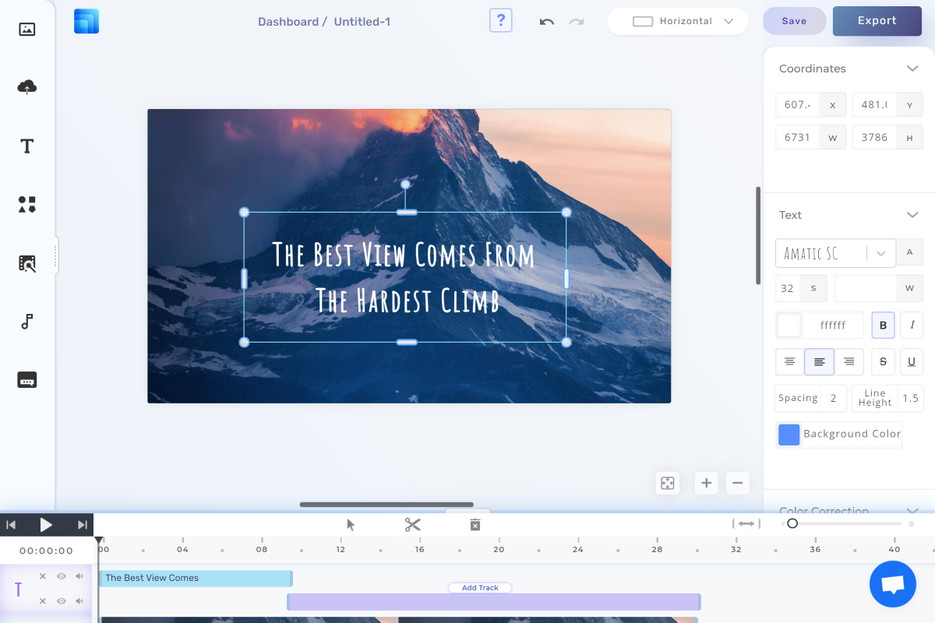
Task: Mute the text track with the speaker icon
Action: 80,576
